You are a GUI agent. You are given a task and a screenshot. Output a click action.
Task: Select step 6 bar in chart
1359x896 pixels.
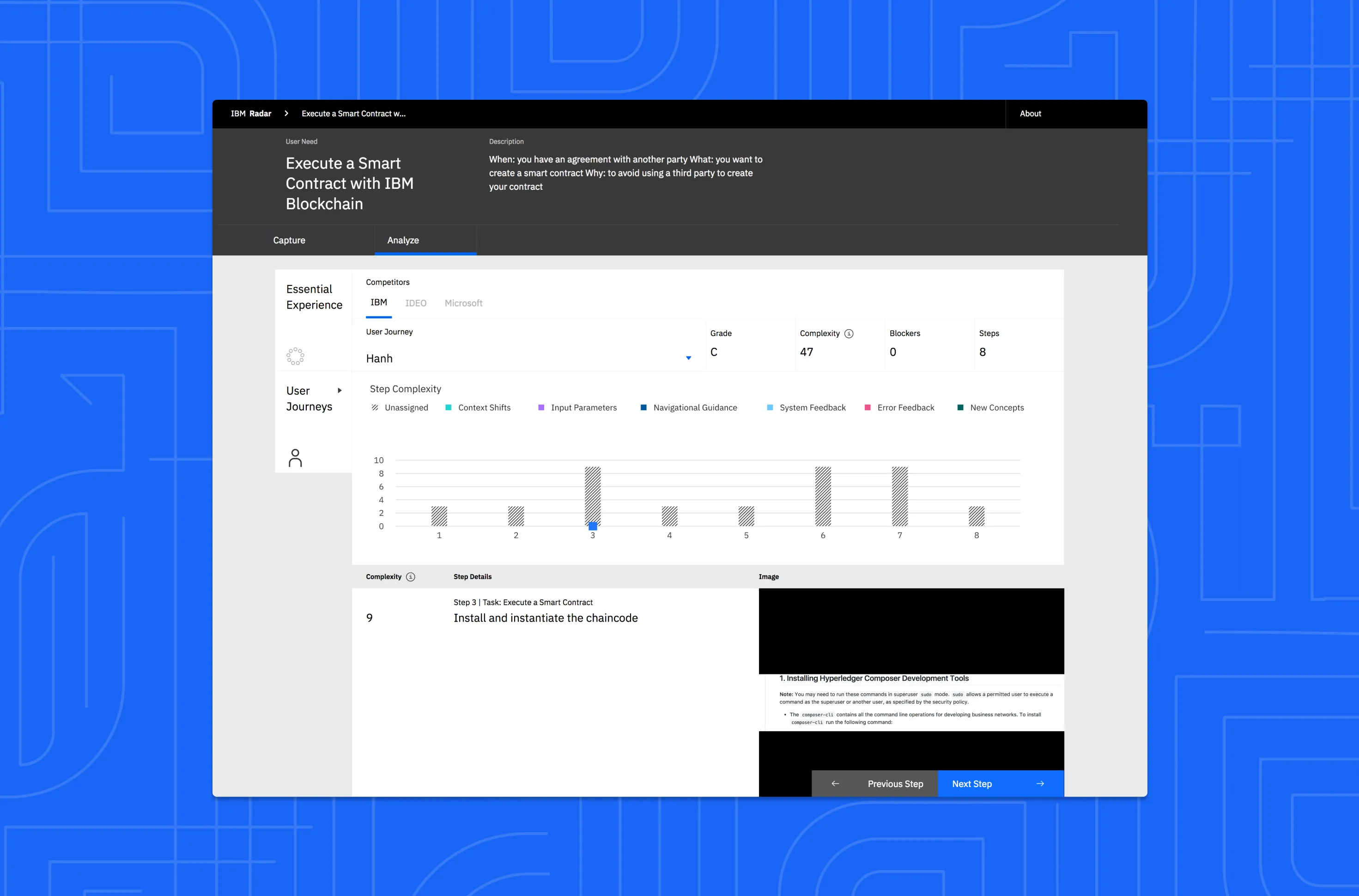tap(822, 496)
